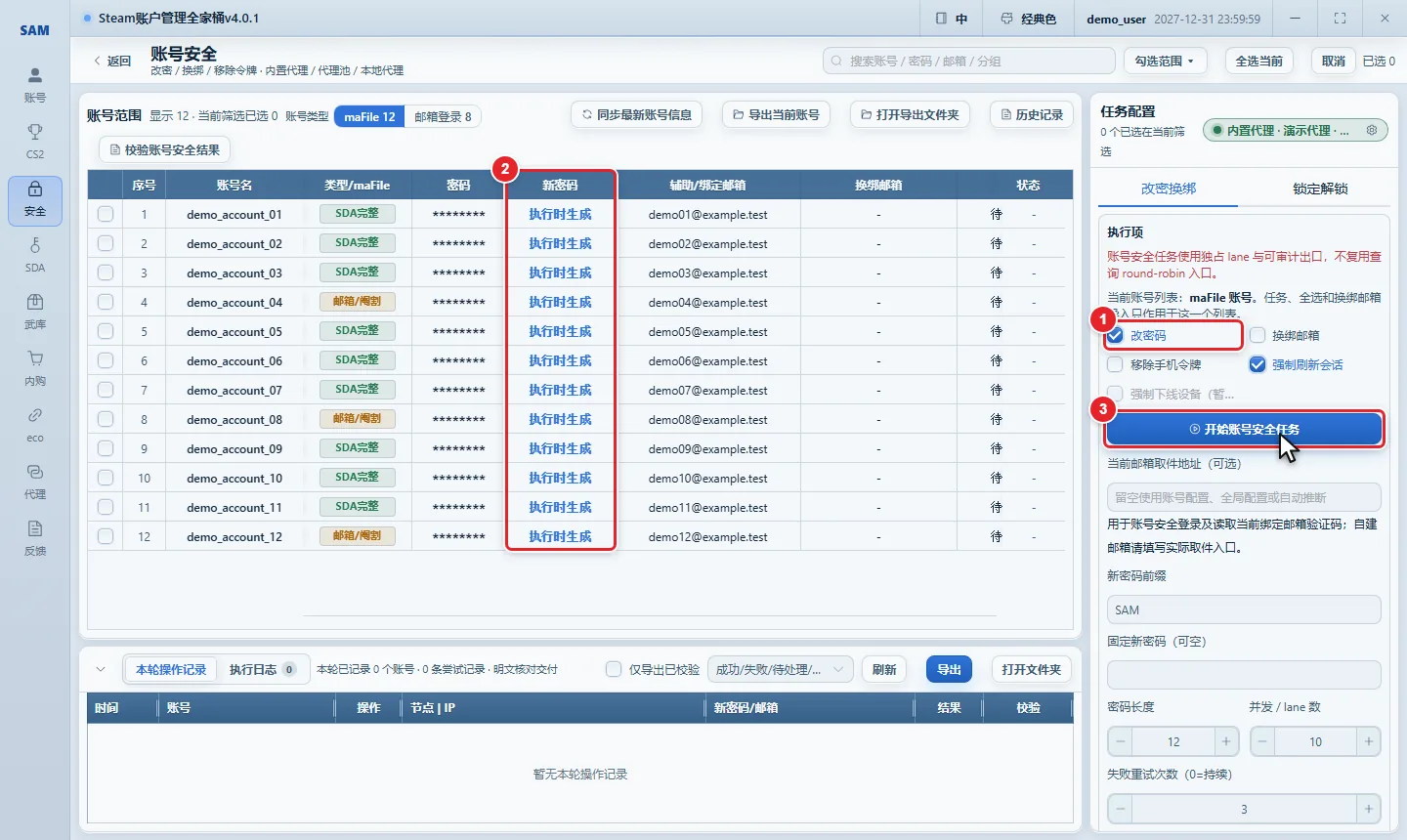Increase the 失败重试次数 value

point(1369,809)
